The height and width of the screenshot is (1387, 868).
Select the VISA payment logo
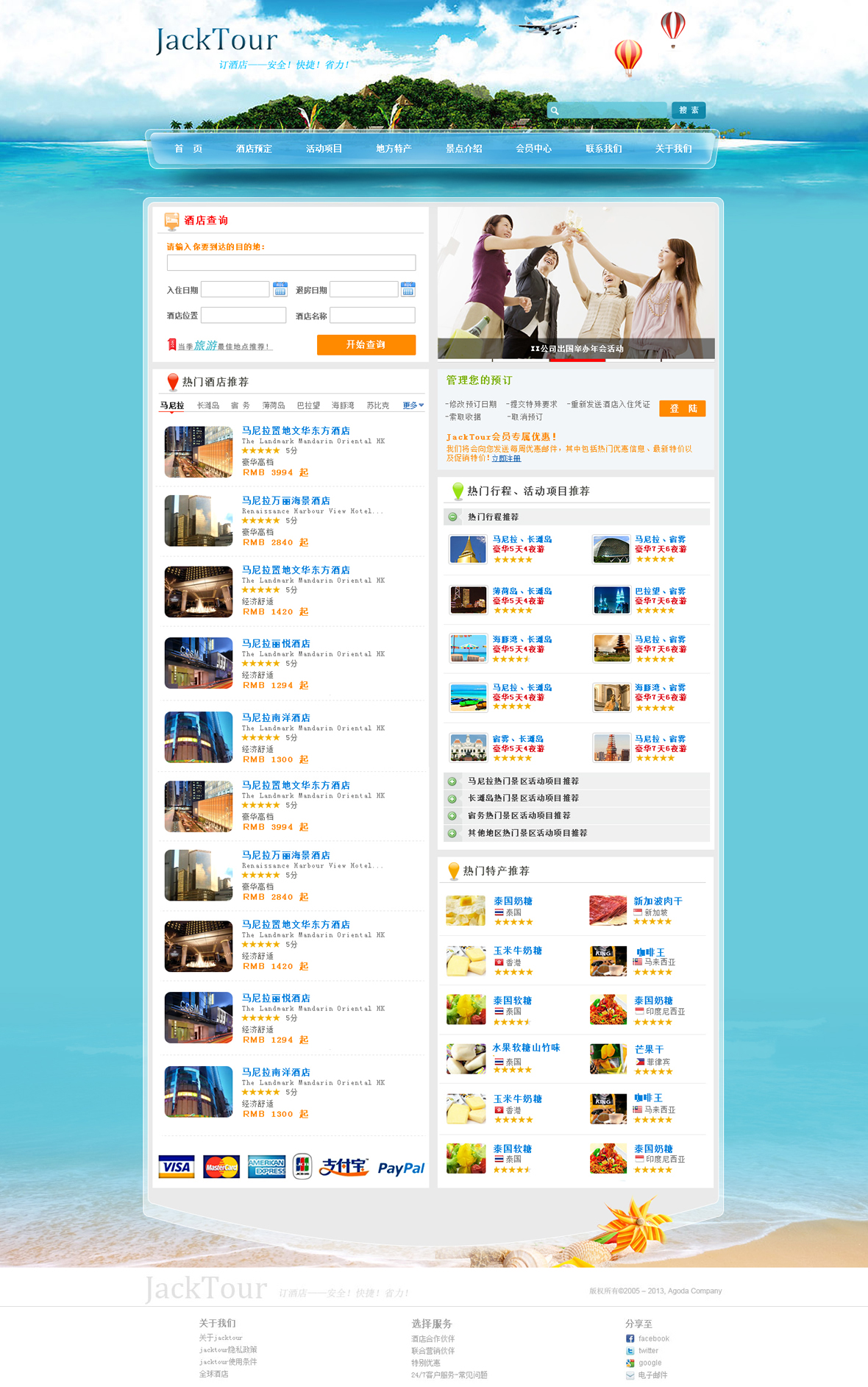(177, 1167)
